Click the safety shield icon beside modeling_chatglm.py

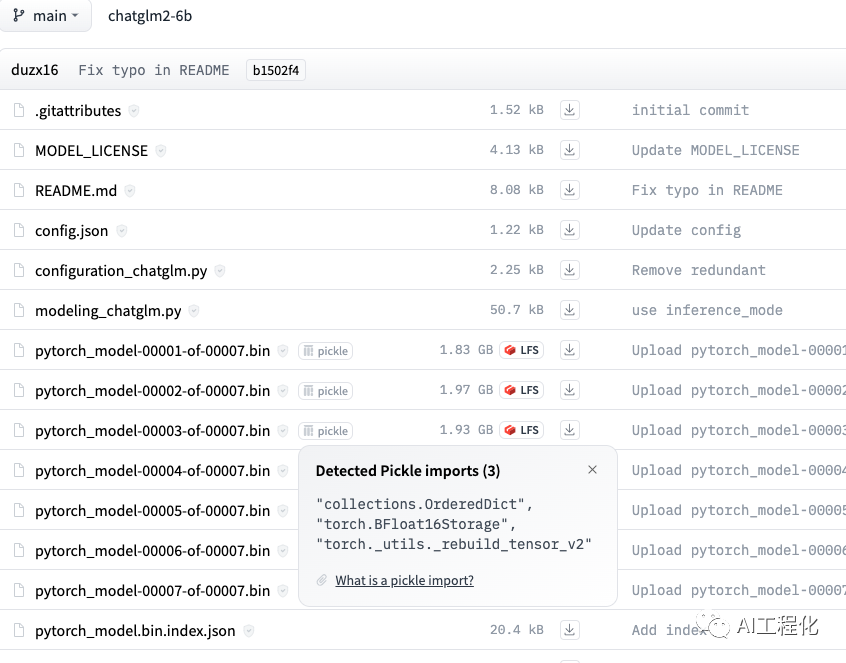[x=194, y=311]
